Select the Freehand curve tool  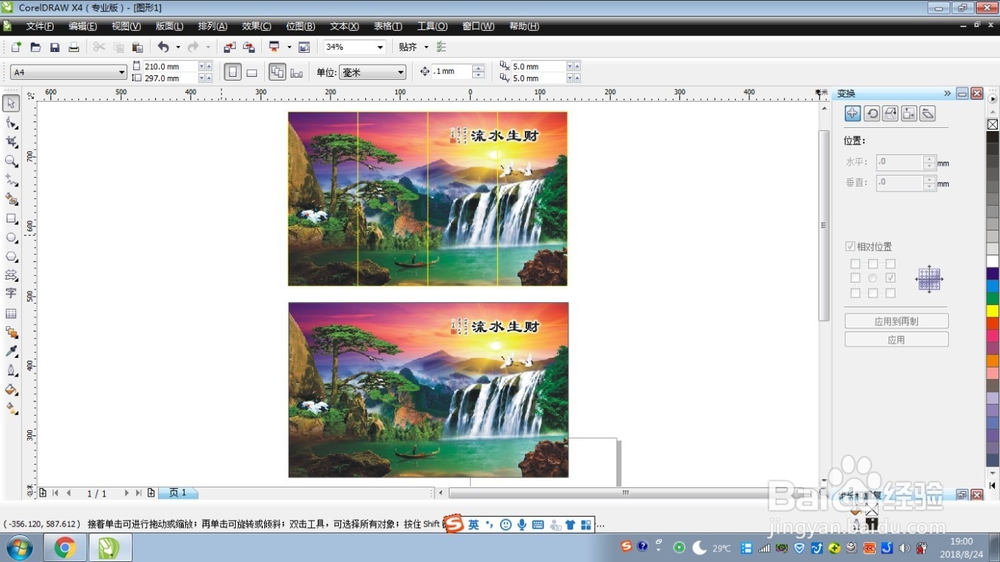pos(11,180)
